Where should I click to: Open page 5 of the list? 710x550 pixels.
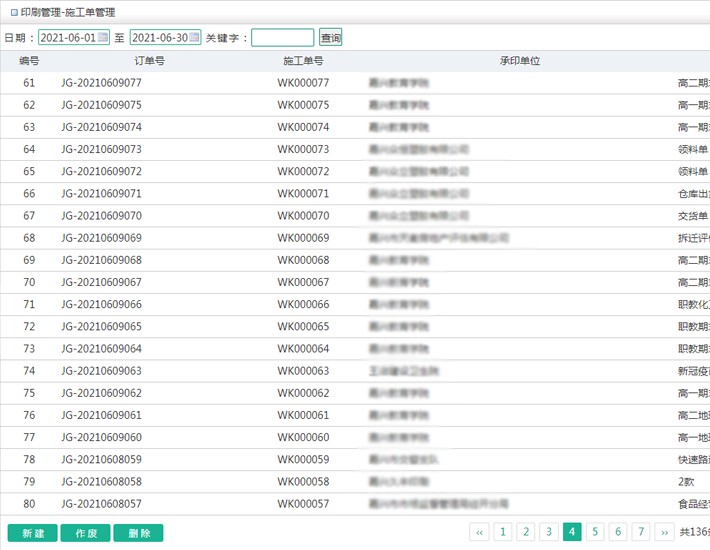tap(595, 533)
